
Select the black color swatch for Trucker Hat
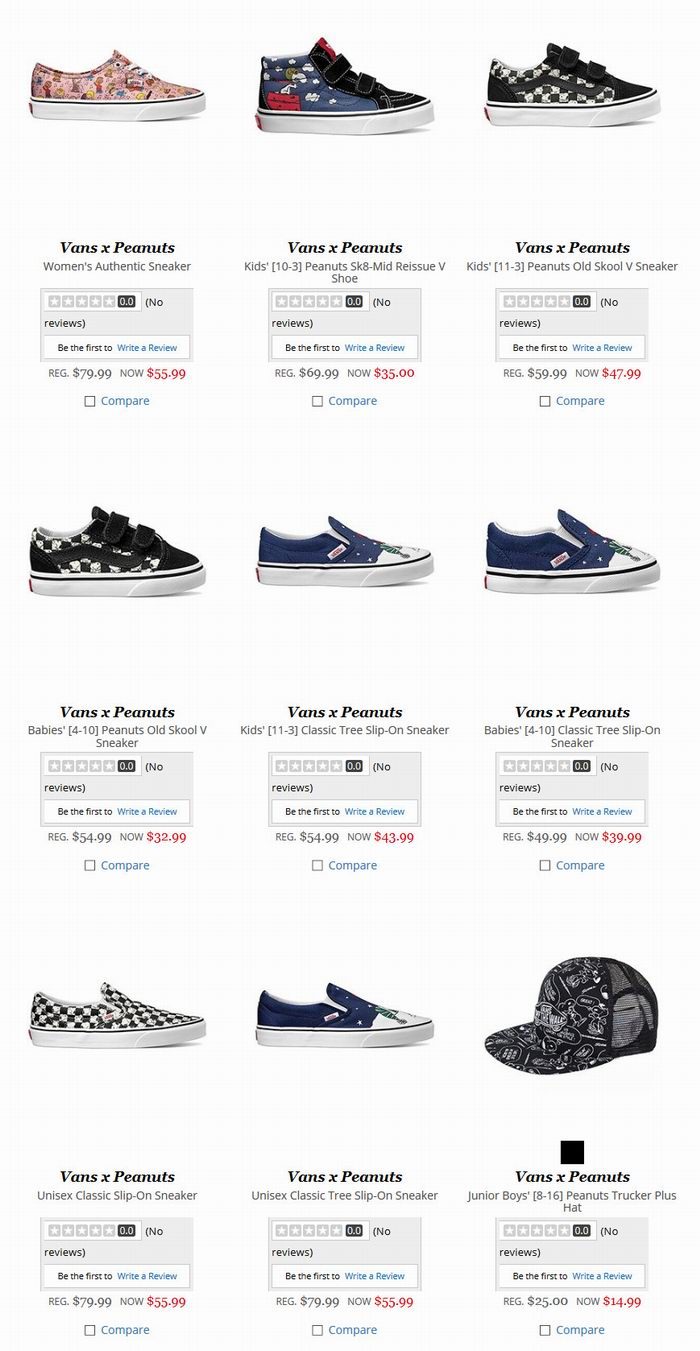(x=572, y=1152)
